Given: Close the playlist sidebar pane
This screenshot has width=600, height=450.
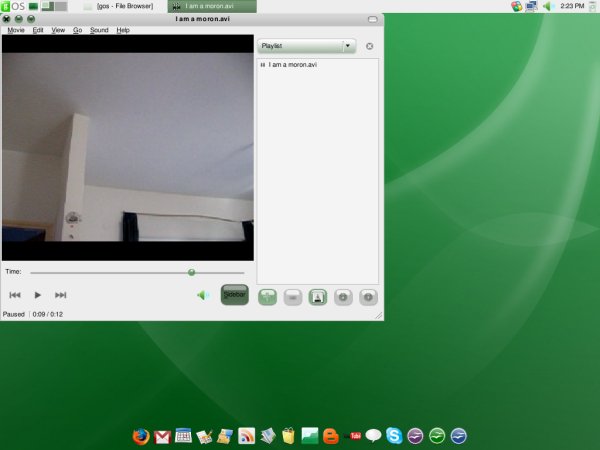Looking at the screenshot, I should pos(369,46).
